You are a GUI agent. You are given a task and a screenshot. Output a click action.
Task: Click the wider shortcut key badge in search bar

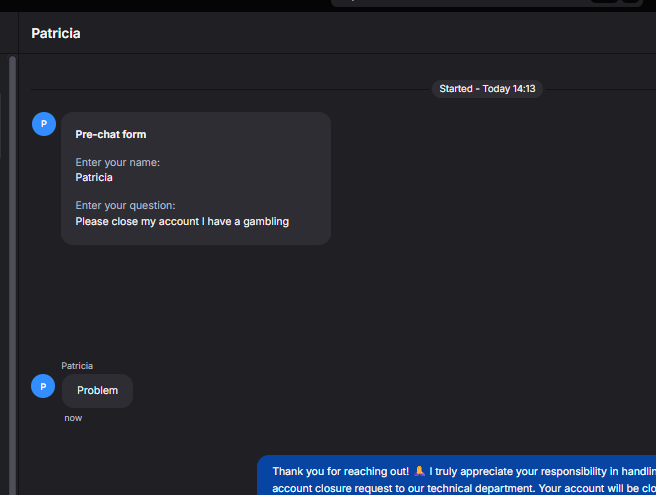coord(604,1)
